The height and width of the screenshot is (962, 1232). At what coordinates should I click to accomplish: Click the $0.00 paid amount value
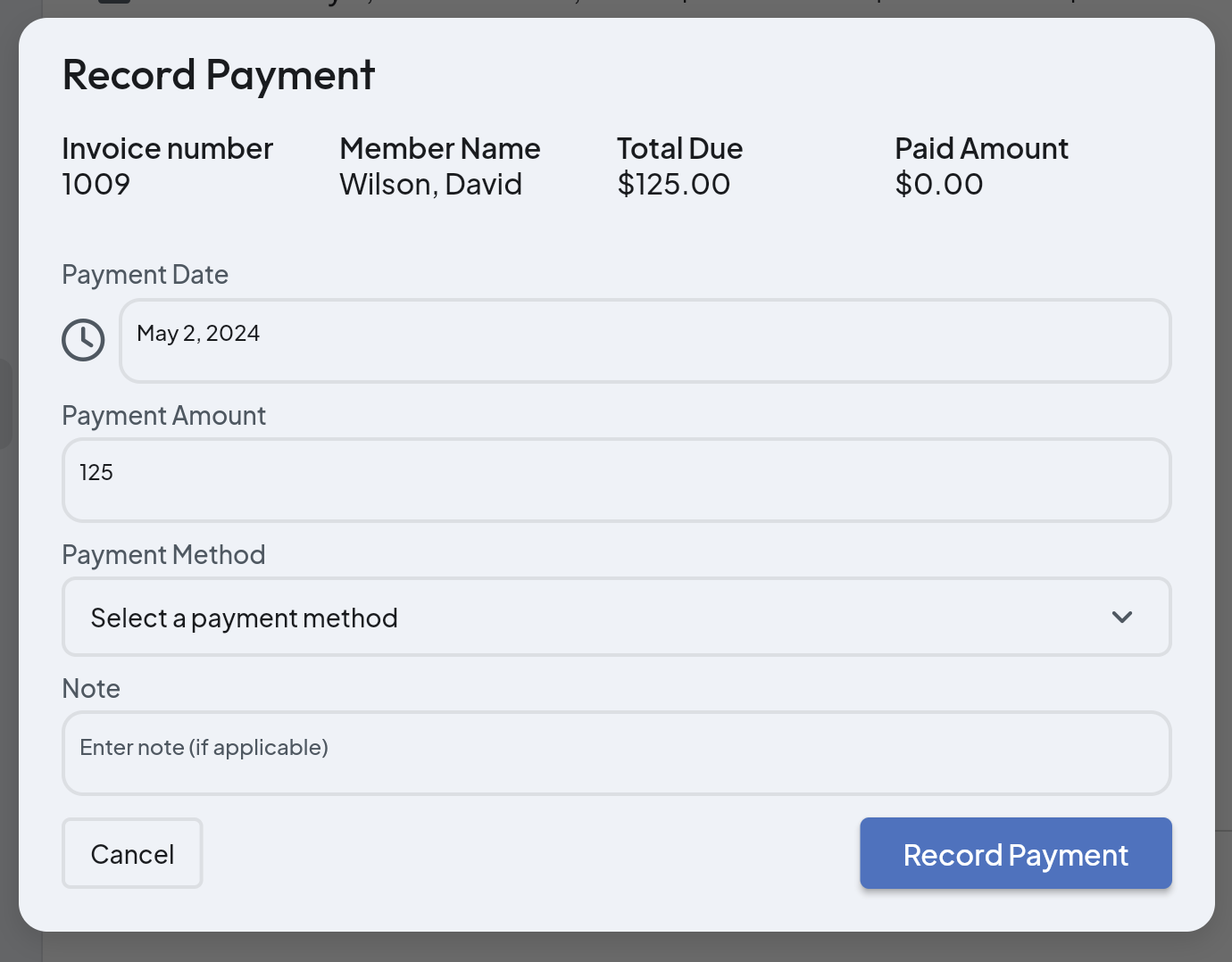pos(938,184)
